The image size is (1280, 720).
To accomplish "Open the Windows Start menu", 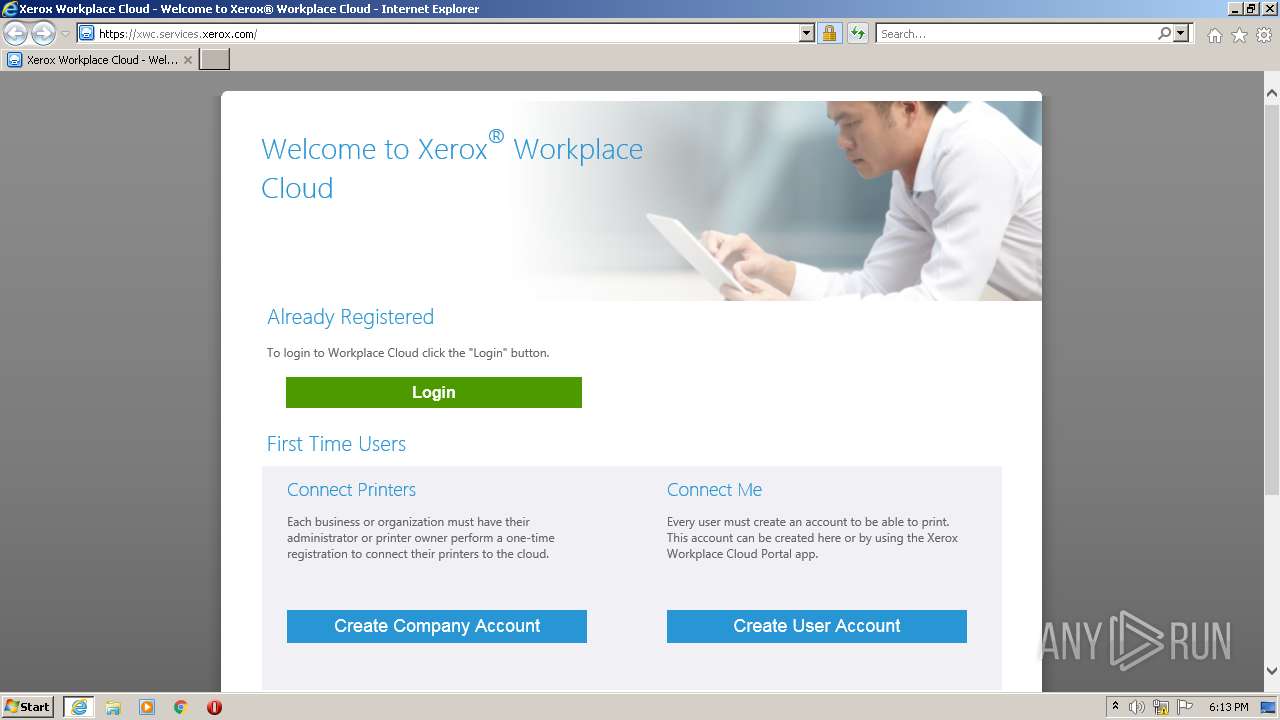I will pyautogui.click(x=28, y=706).
